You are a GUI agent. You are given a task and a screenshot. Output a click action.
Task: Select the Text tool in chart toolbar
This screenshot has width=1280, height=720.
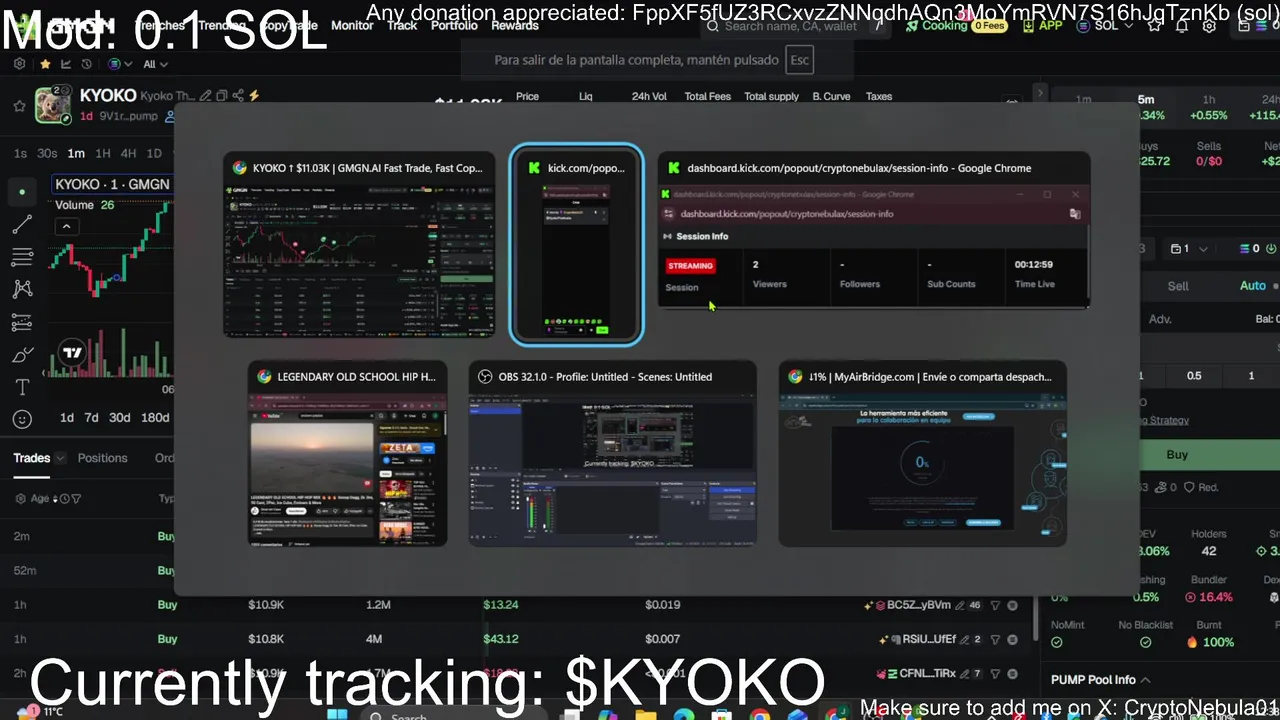point(22,387)
